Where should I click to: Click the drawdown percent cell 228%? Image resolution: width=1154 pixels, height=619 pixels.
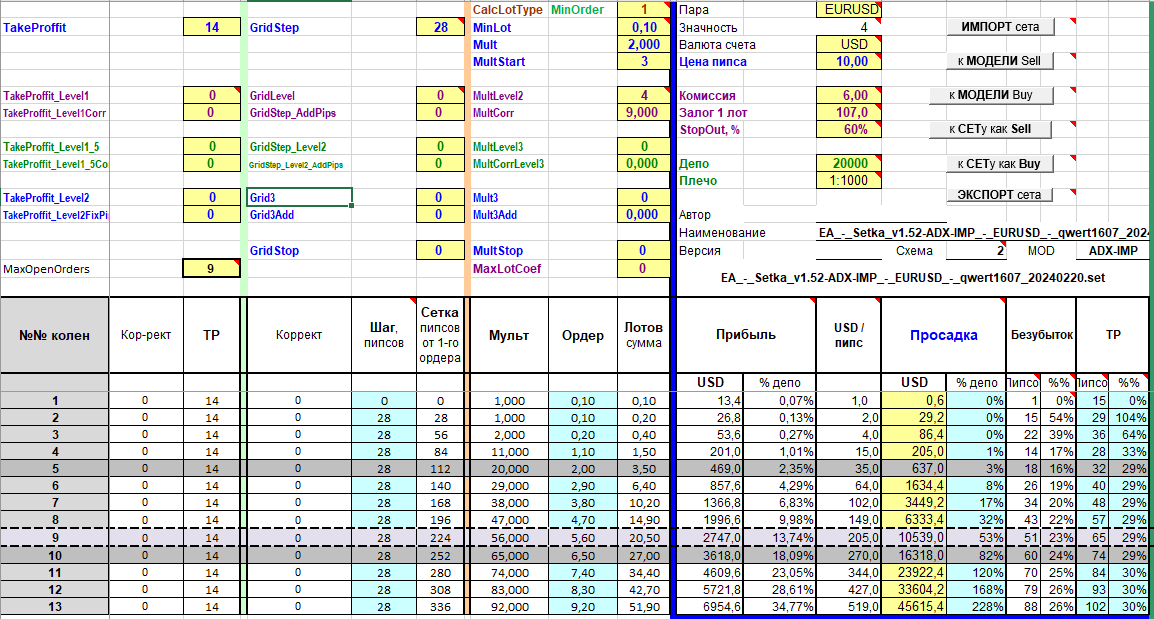click(977, 606)
